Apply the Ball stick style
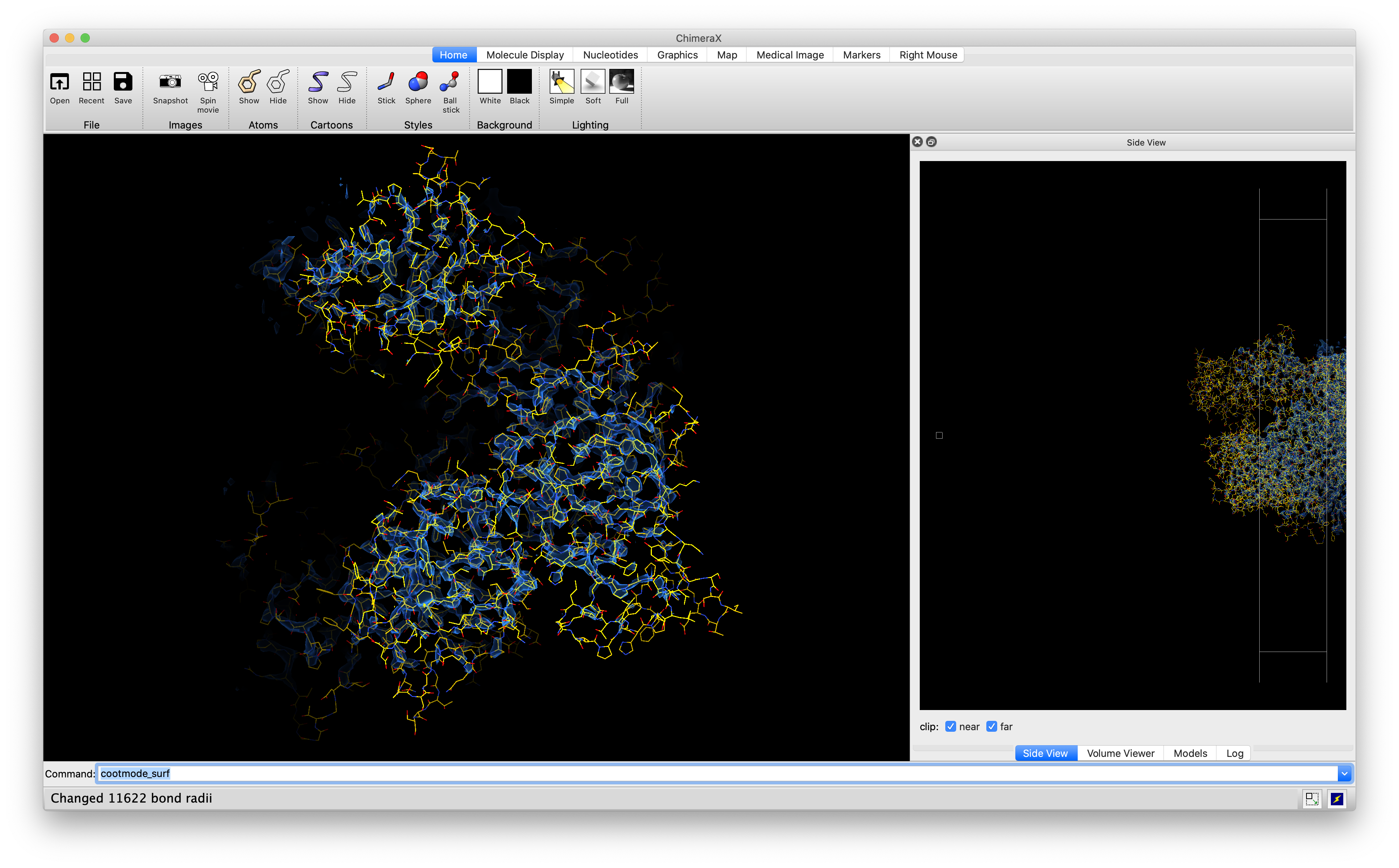The height and width of the screenshot is (868, 1399). (x=450, y=82)
